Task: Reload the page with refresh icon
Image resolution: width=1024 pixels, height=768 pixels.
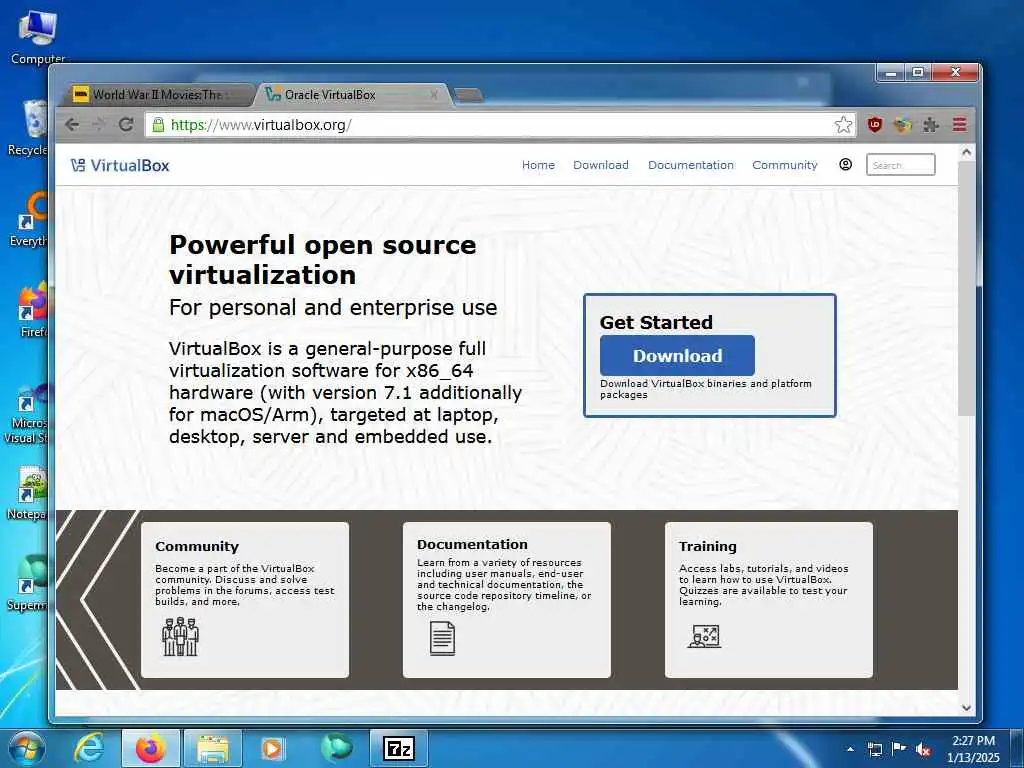Action: click(126, 124)
